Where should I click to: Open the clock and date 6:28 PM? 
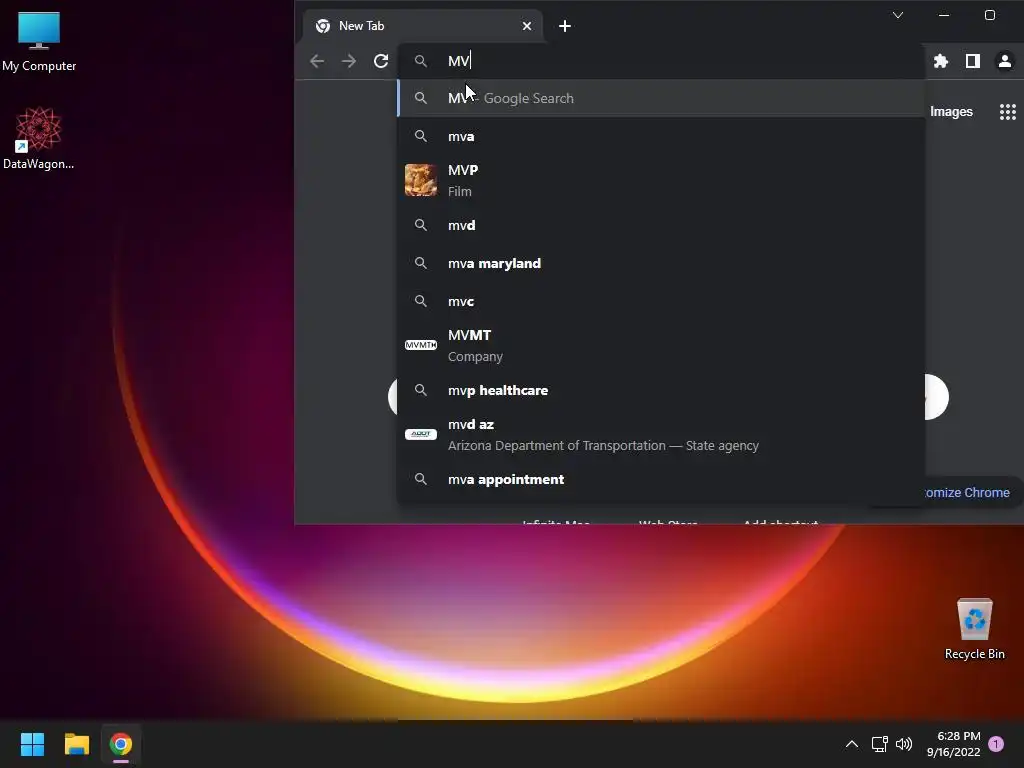953,744
